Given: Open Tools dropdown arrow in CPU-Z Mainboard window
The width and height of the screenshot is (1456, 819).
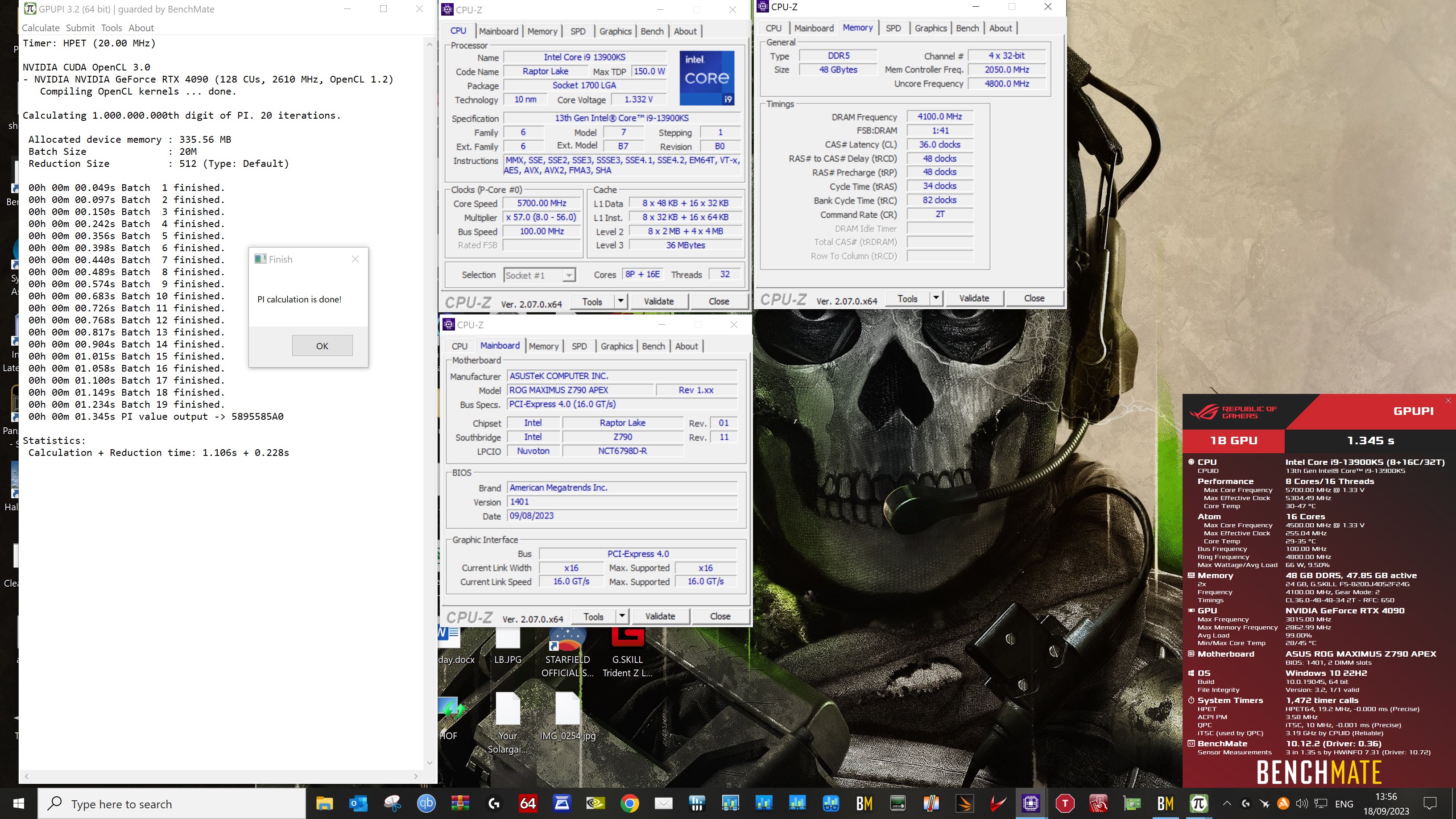Looking at the screenshot, I should pos(622,616).
